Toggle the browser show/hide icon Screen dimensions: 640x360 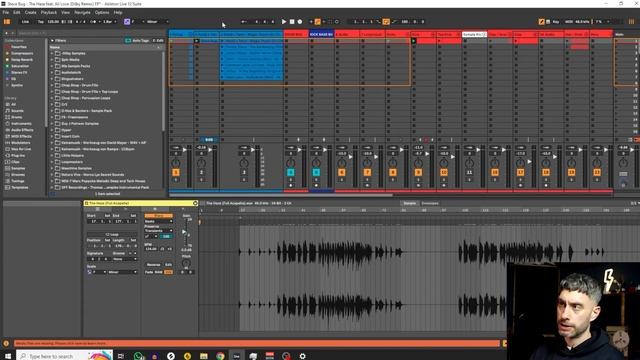pyautogui.click(x=7, y=22)
